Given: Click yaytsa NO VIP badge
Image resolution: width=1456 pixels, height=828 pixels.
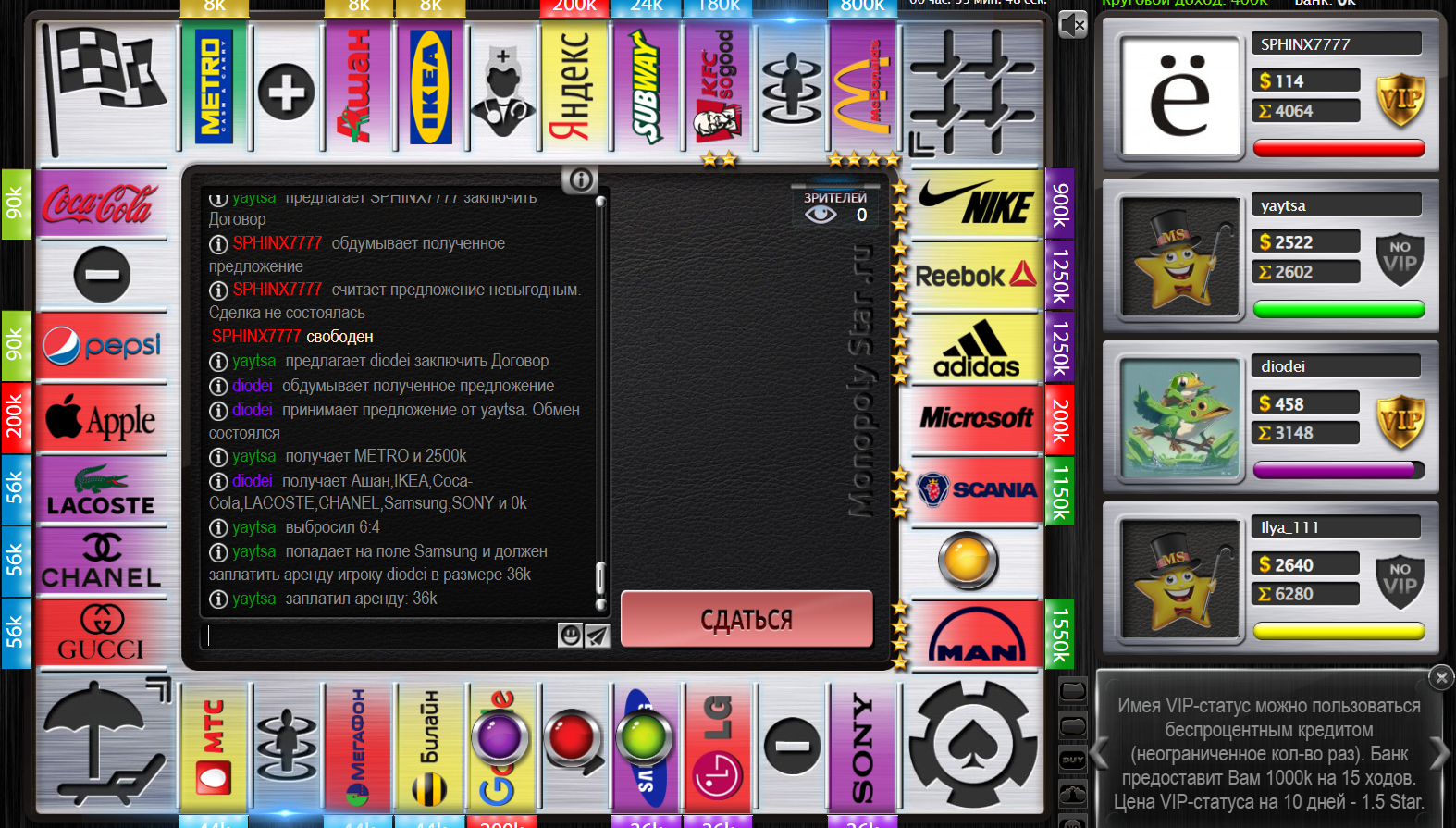Looking at the screenshot, I should pyautogui.click(x=1400, y=260).
